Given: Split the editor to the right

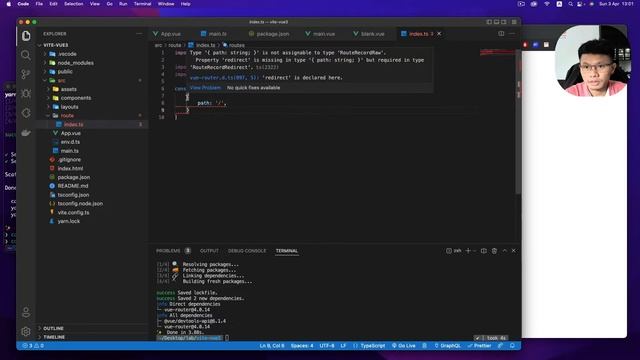Looking at the screenshot, I should pyautogui.click(x=501, y=33).
